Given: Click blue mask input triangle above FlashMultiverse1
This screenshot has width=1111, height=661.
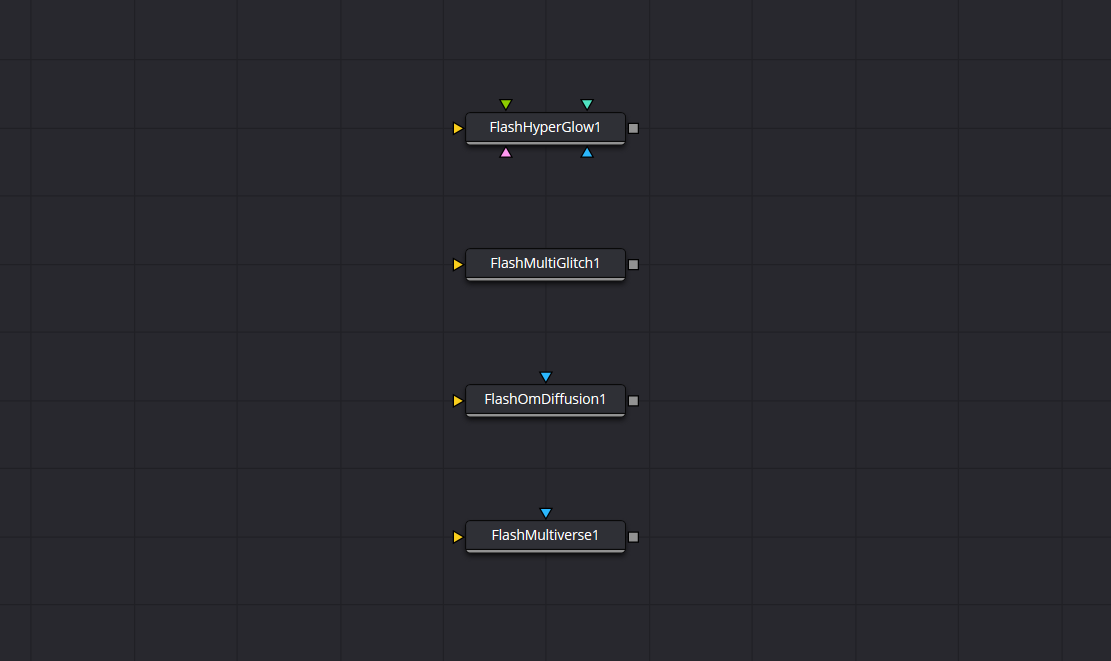Looking at the screenshot, I should [546, 512].
